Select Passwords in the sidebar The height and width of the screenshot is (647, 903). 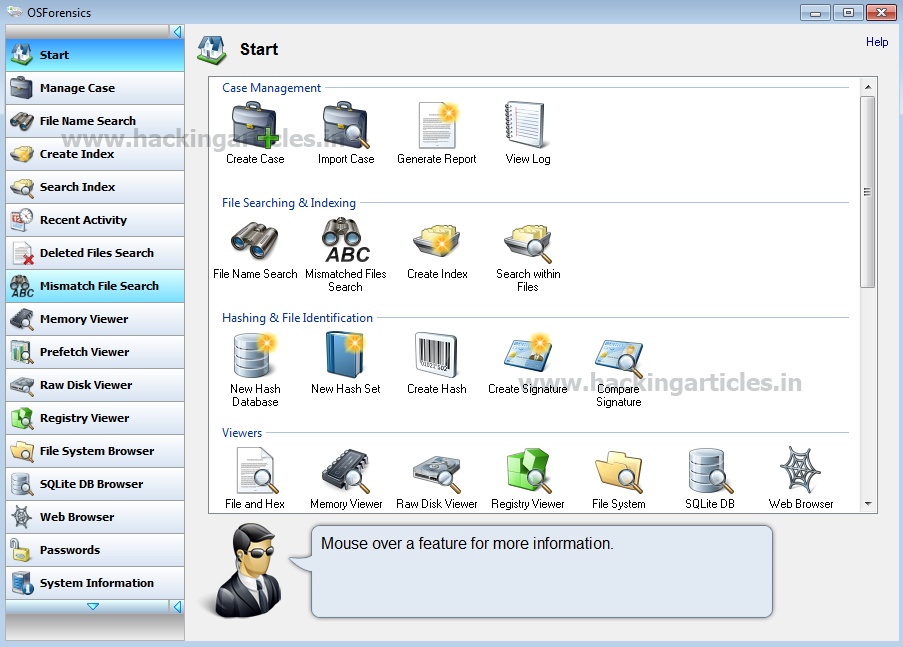click(x=95, y=550)
